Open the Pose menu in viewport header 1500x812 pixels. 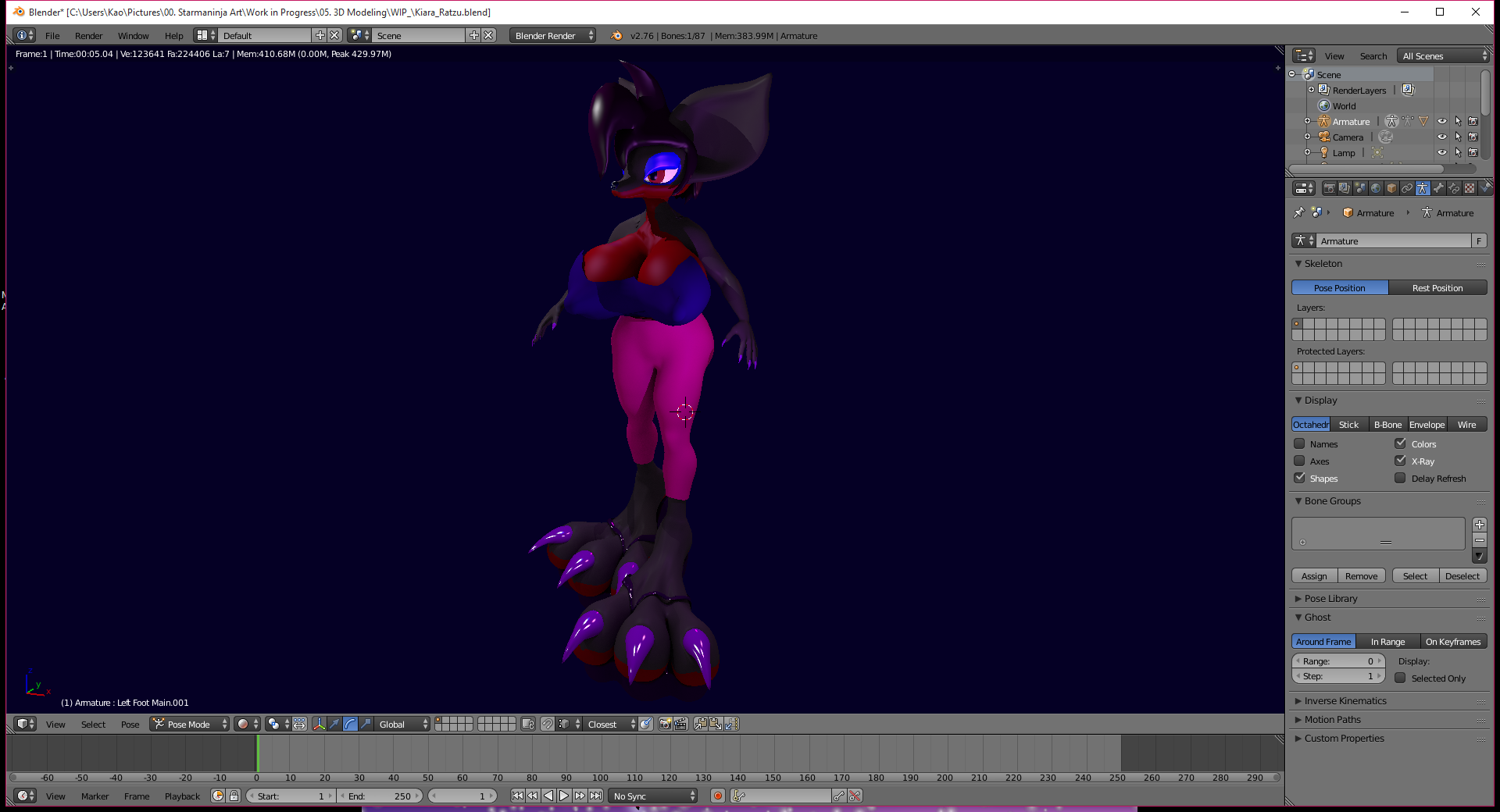pos(130,724)
